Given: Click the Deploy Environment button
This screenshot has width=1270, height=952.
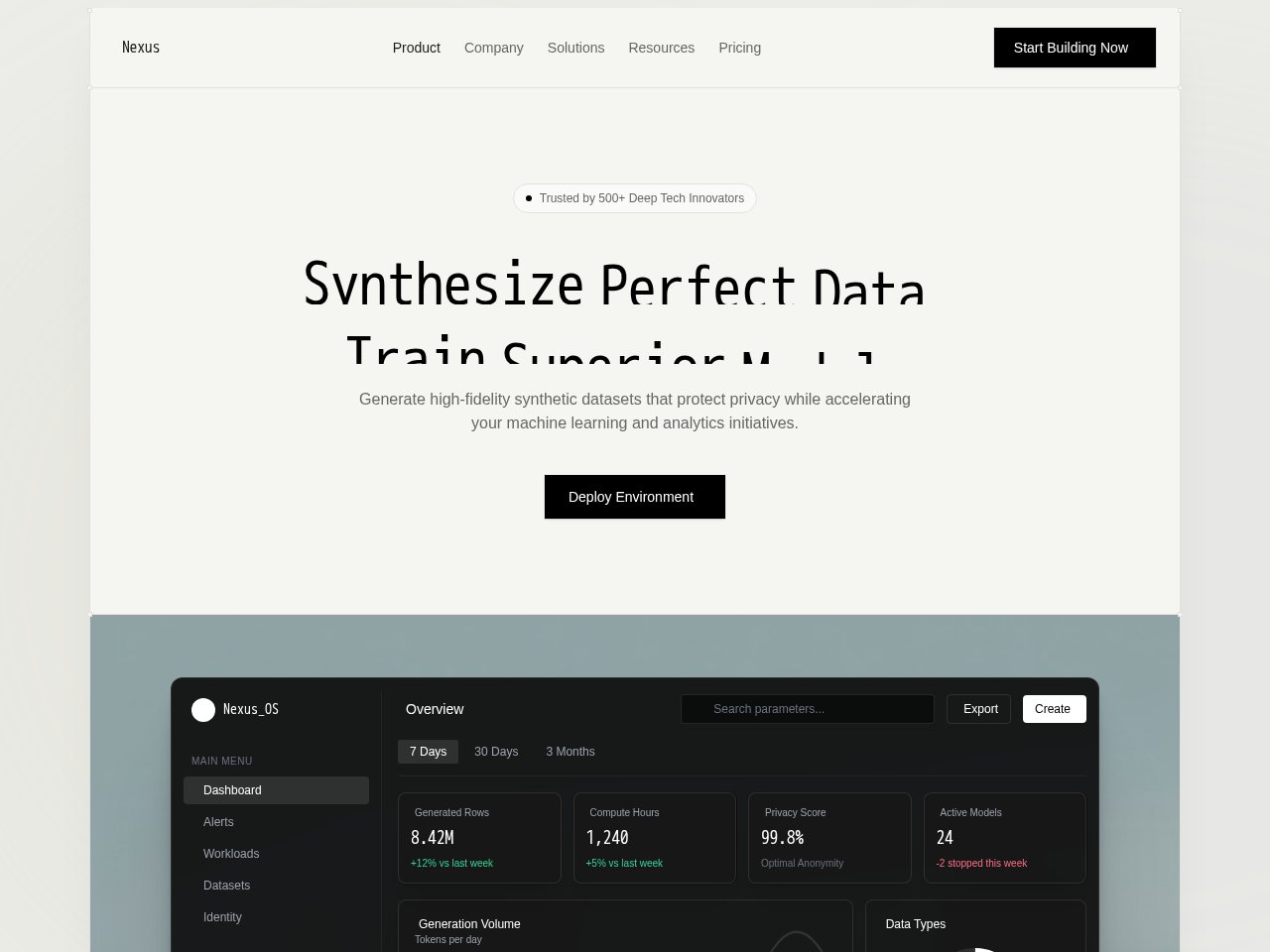Looking at the screenshot, I should click(x=634, y=497).
